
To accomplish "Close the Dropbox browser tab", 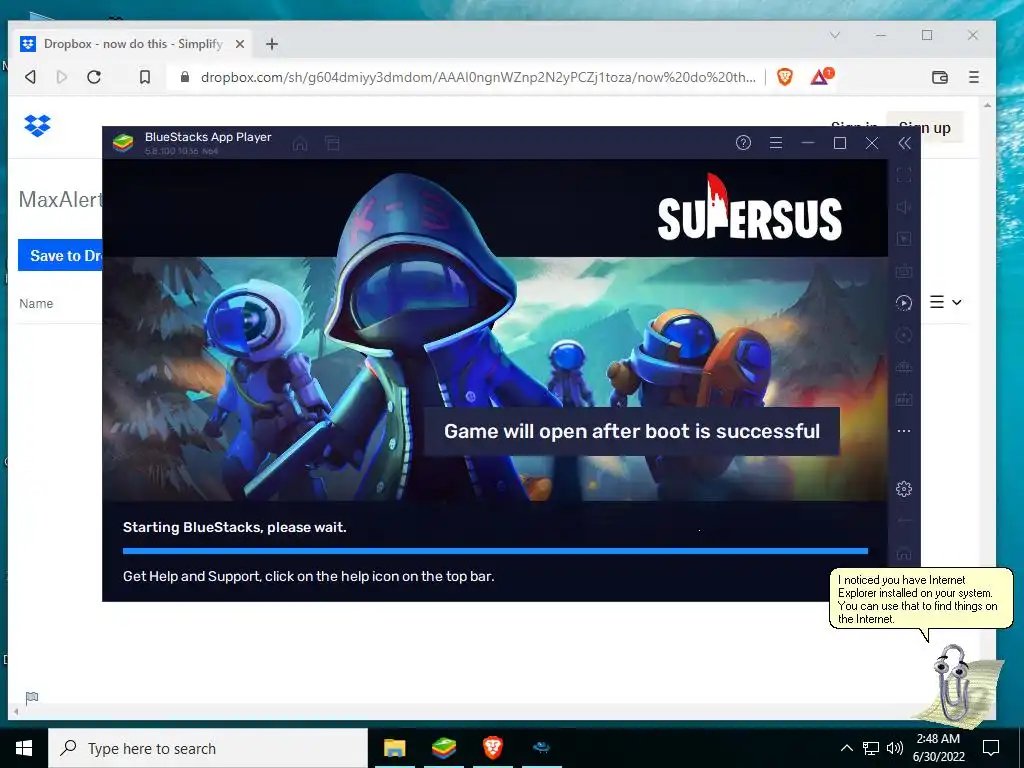I will (240, 44).
